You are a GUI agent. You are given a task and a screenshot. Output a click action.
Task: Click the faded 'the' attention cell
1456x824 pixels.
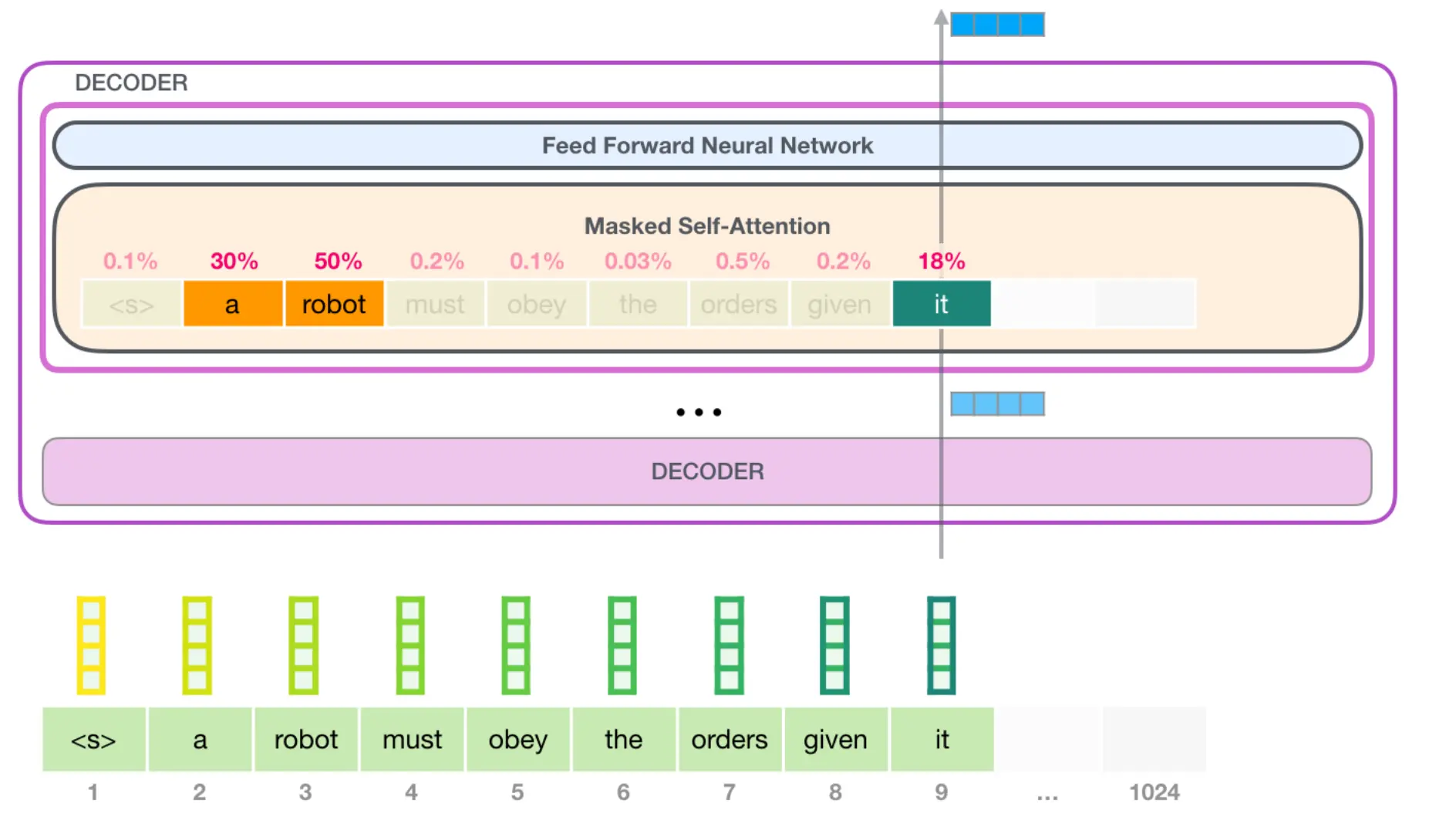pyautogui.click(x=638, y=304)
